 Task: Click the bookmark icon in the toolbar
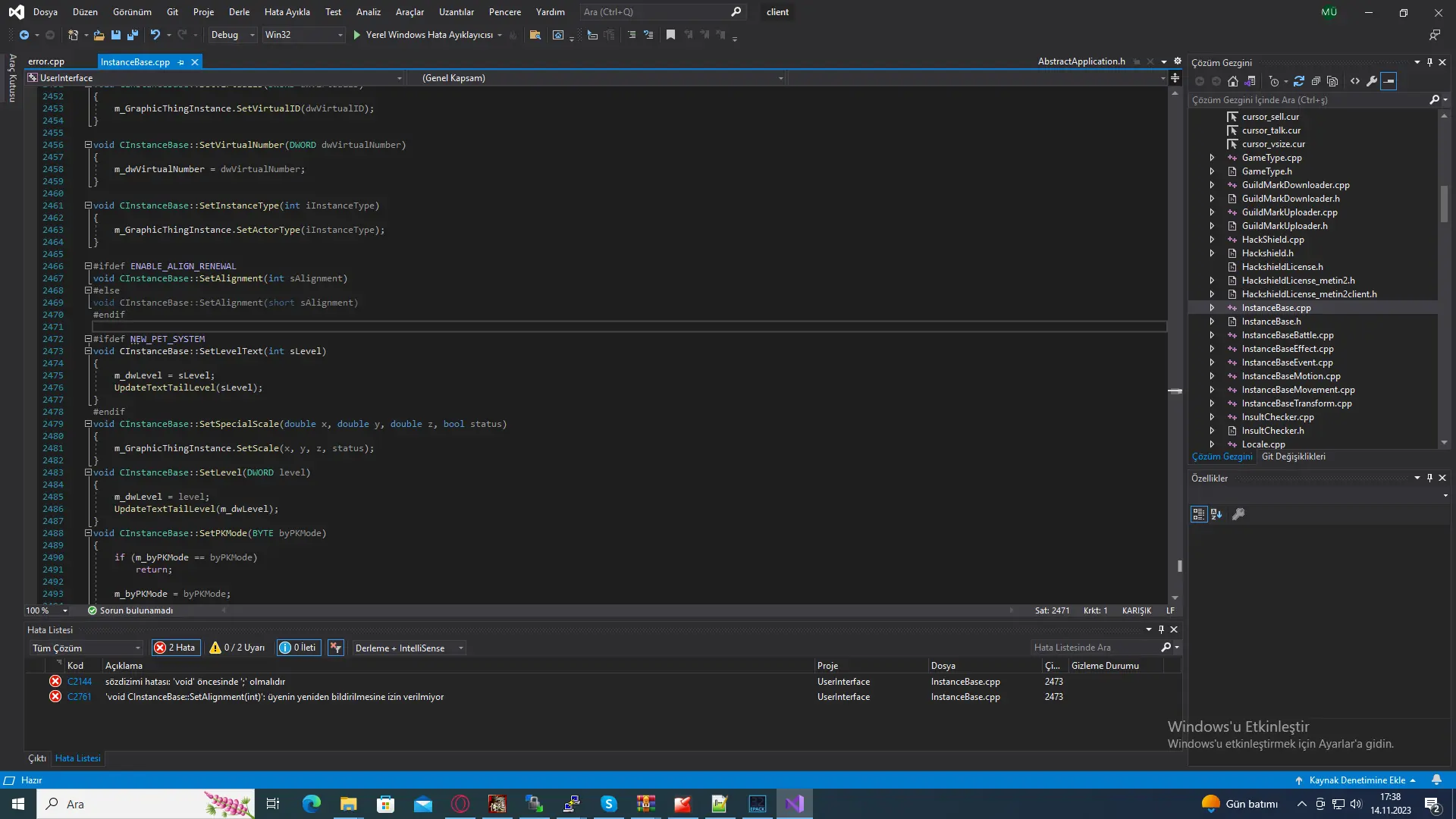click(670, 35)
